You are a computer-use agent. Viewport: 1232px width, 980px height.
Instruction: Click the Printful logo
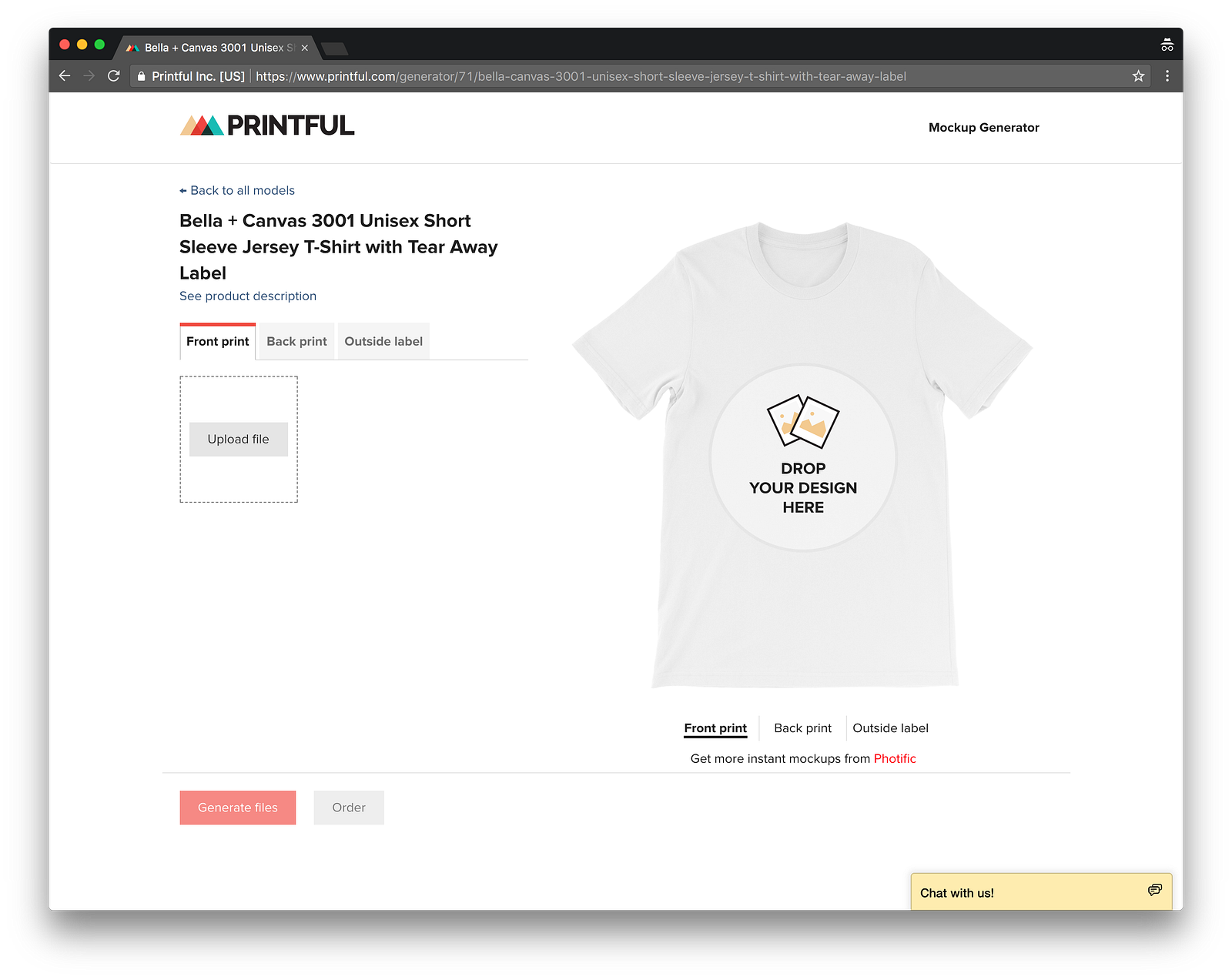(267, 125)
